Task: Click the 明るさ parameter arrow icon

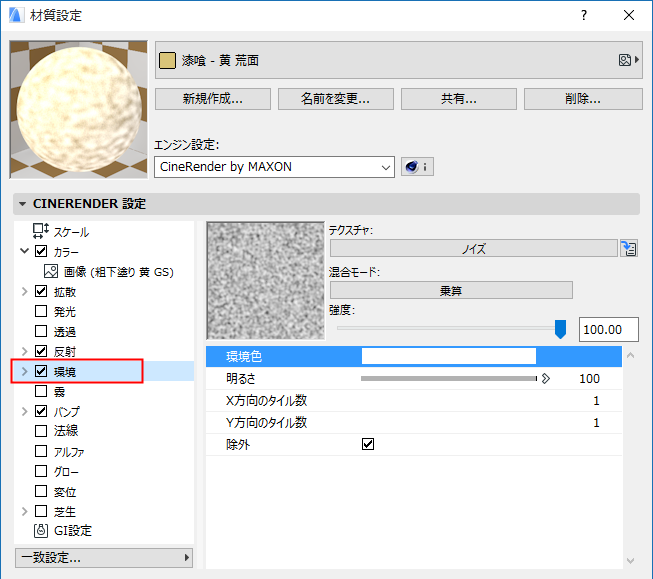Action: coord(546,378)
